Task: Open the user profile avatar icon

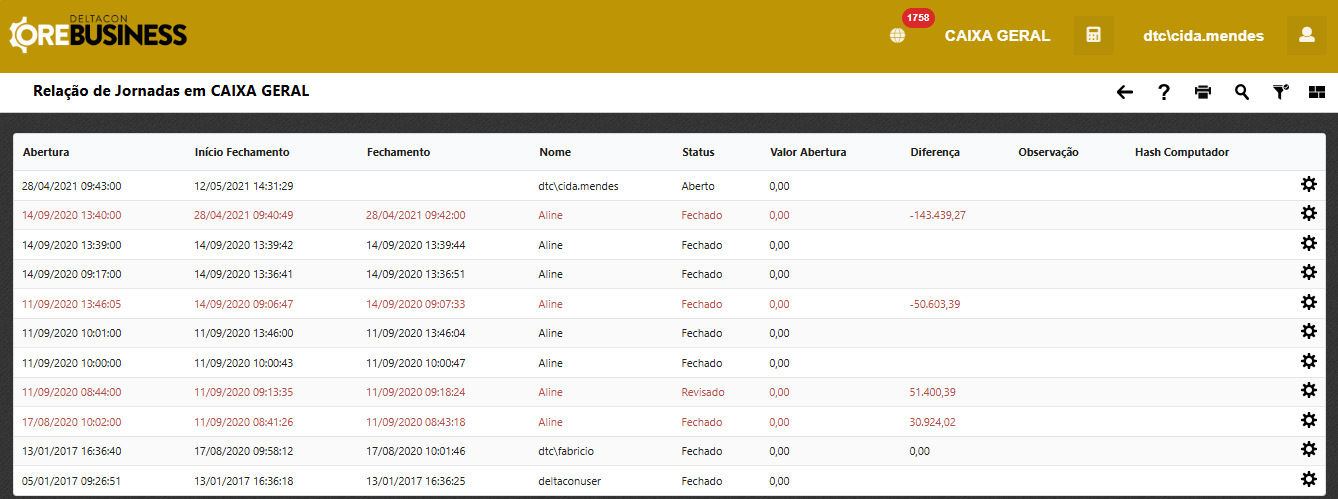Action: coord(1306,36)
